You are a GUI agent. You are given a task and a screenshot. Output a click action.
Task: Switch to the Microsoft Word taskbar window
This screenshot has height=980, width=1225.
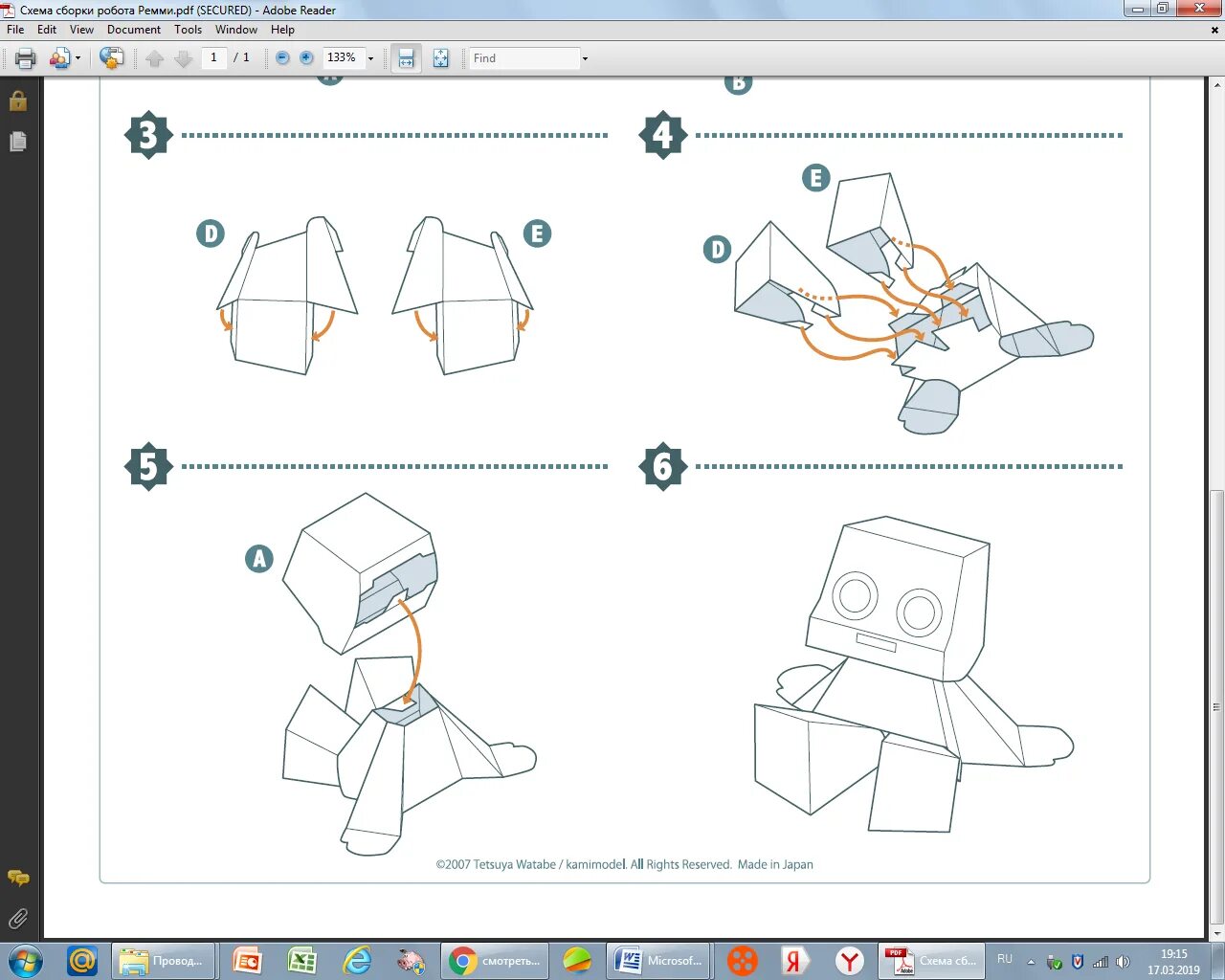click(658, 961)
